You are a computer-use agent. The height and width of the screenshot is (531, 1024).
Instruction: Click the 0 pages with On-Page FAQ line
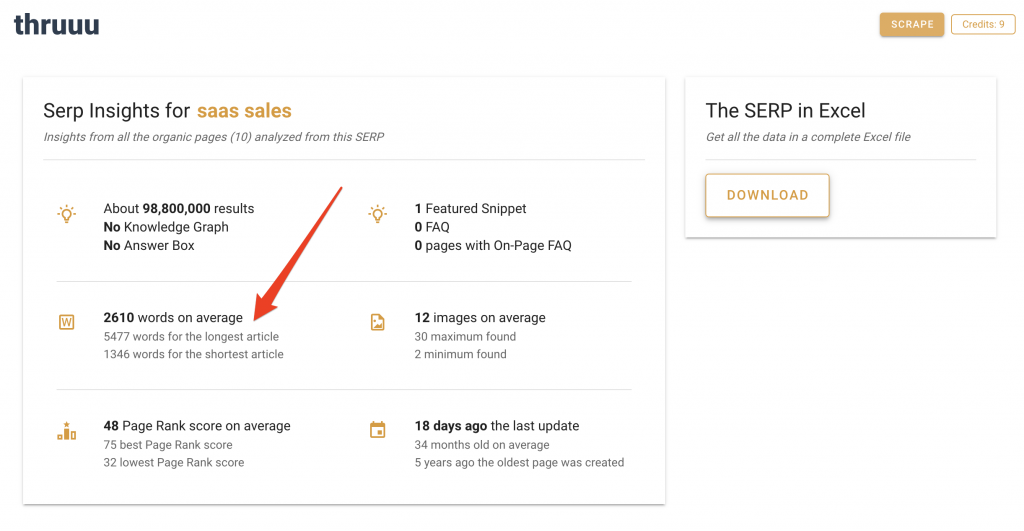(x=493, y=246)
